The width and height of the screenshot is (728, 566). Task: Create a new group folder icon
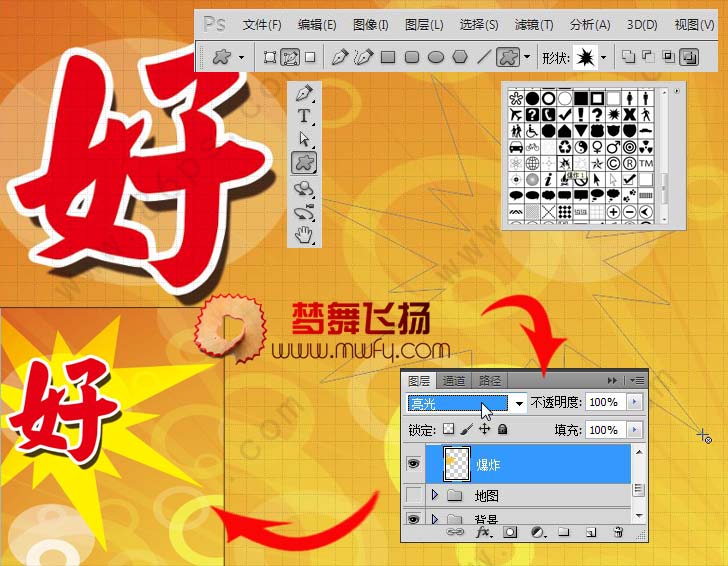564,532
